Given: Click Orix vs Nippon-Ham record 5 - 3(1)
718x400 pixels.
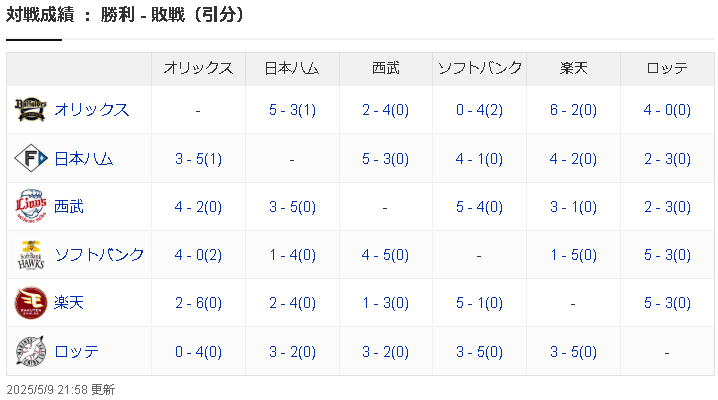Looking at the screenshot, I should coord(292,110).
